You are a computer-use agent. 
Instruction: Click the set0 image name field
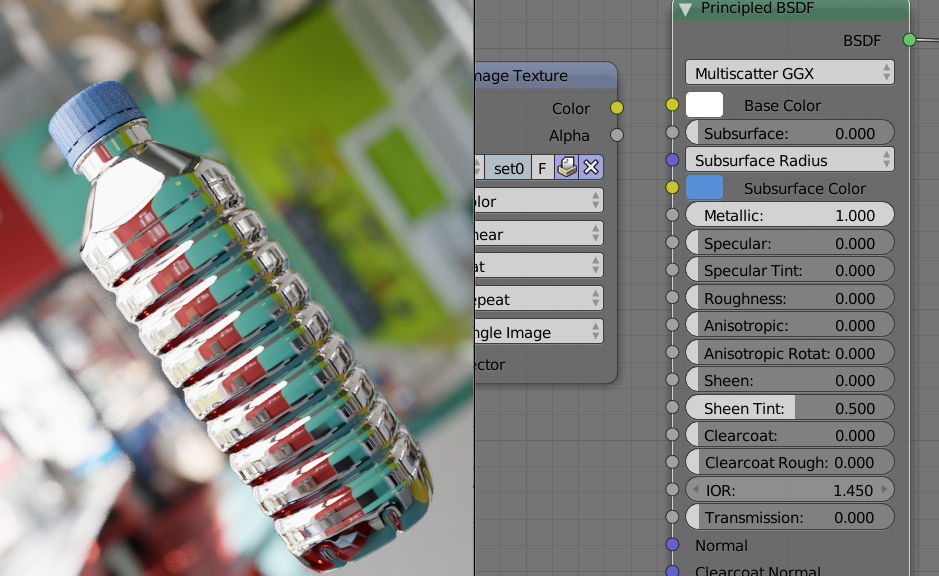pos(508,168)
